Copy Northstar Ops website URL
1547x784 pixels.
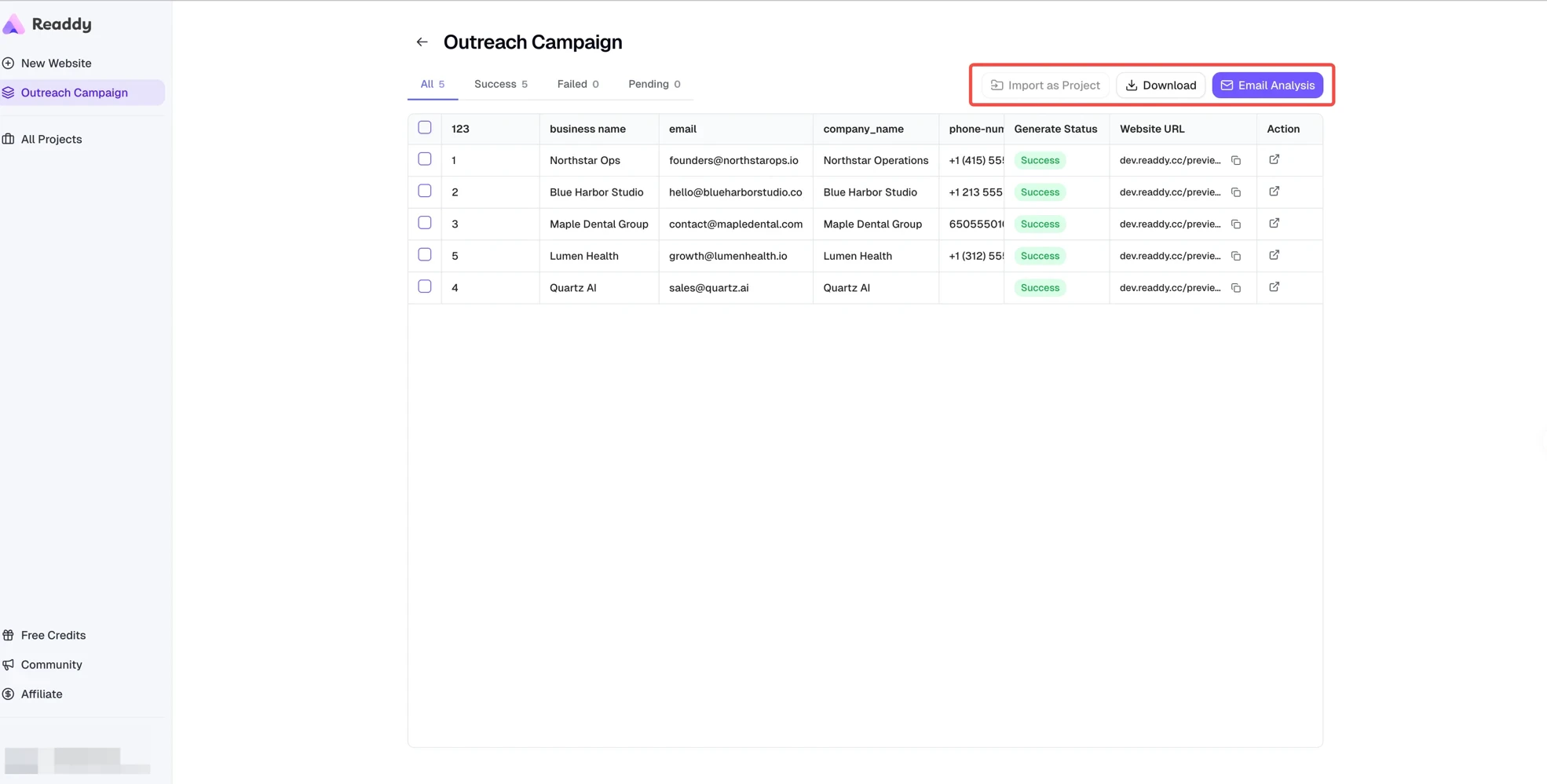[1236, 160]
